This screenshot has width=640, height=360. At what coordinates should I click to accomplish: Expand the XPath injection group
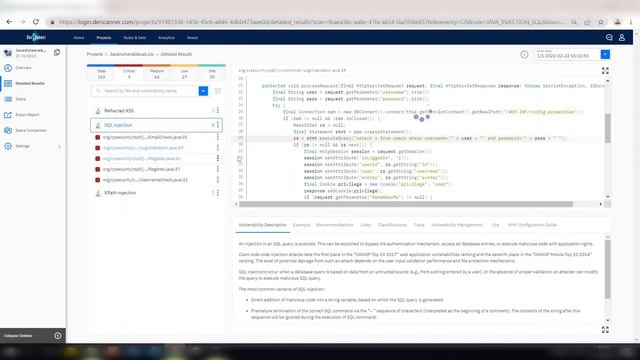click(120, 193)
